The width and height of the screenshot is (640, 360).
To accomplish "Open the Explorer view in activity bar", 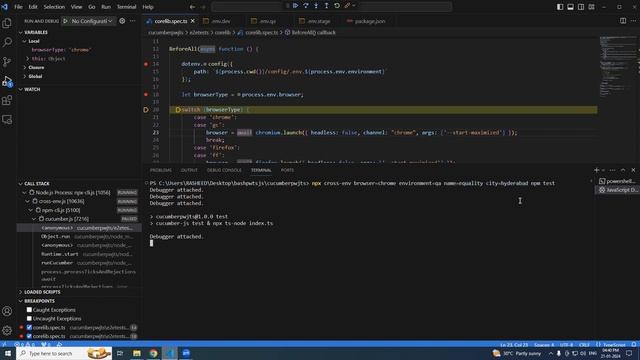I will 7,23.
